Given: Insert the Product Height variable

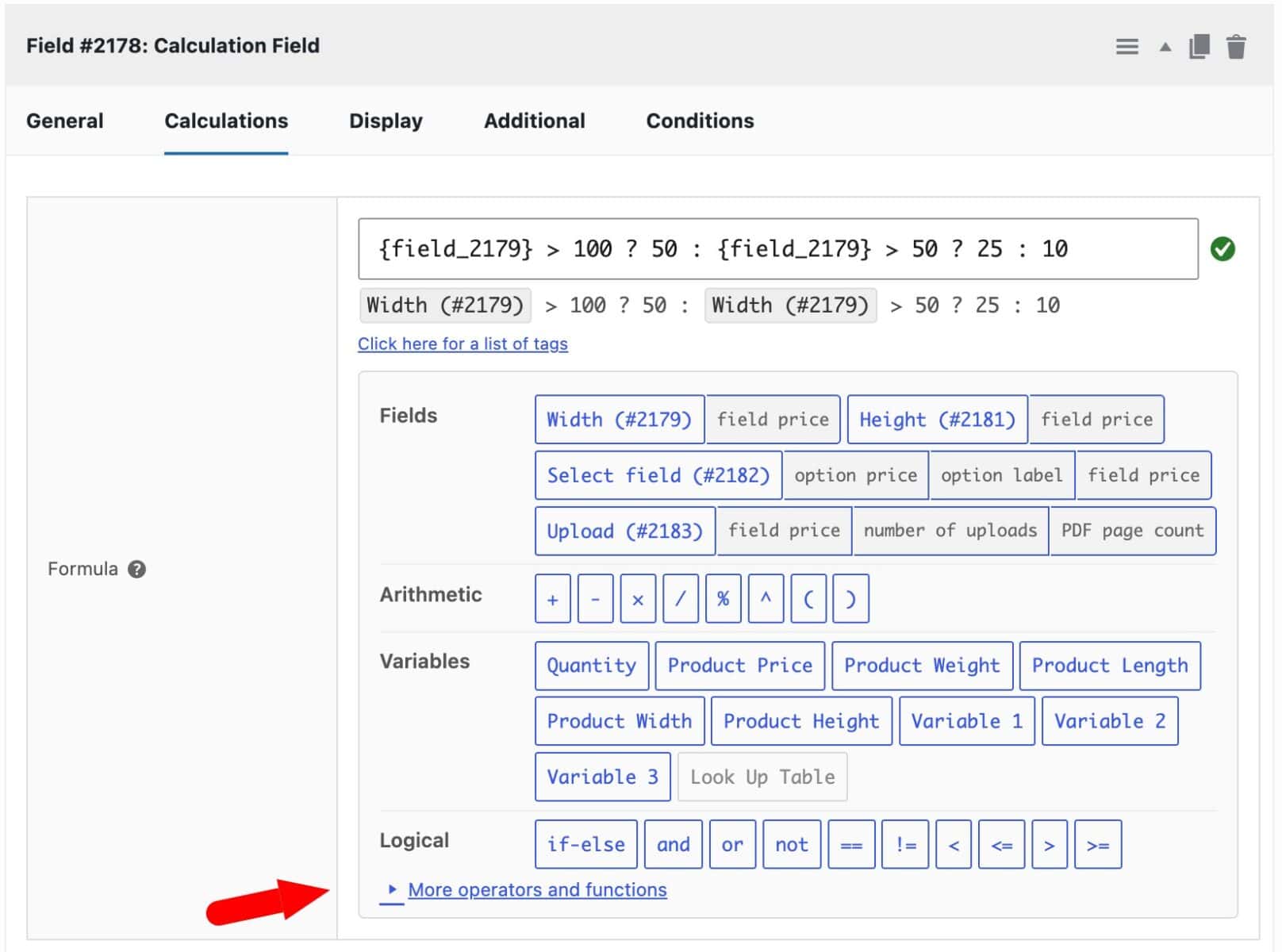Looking at the screenshot, I should tap(801, 721).
